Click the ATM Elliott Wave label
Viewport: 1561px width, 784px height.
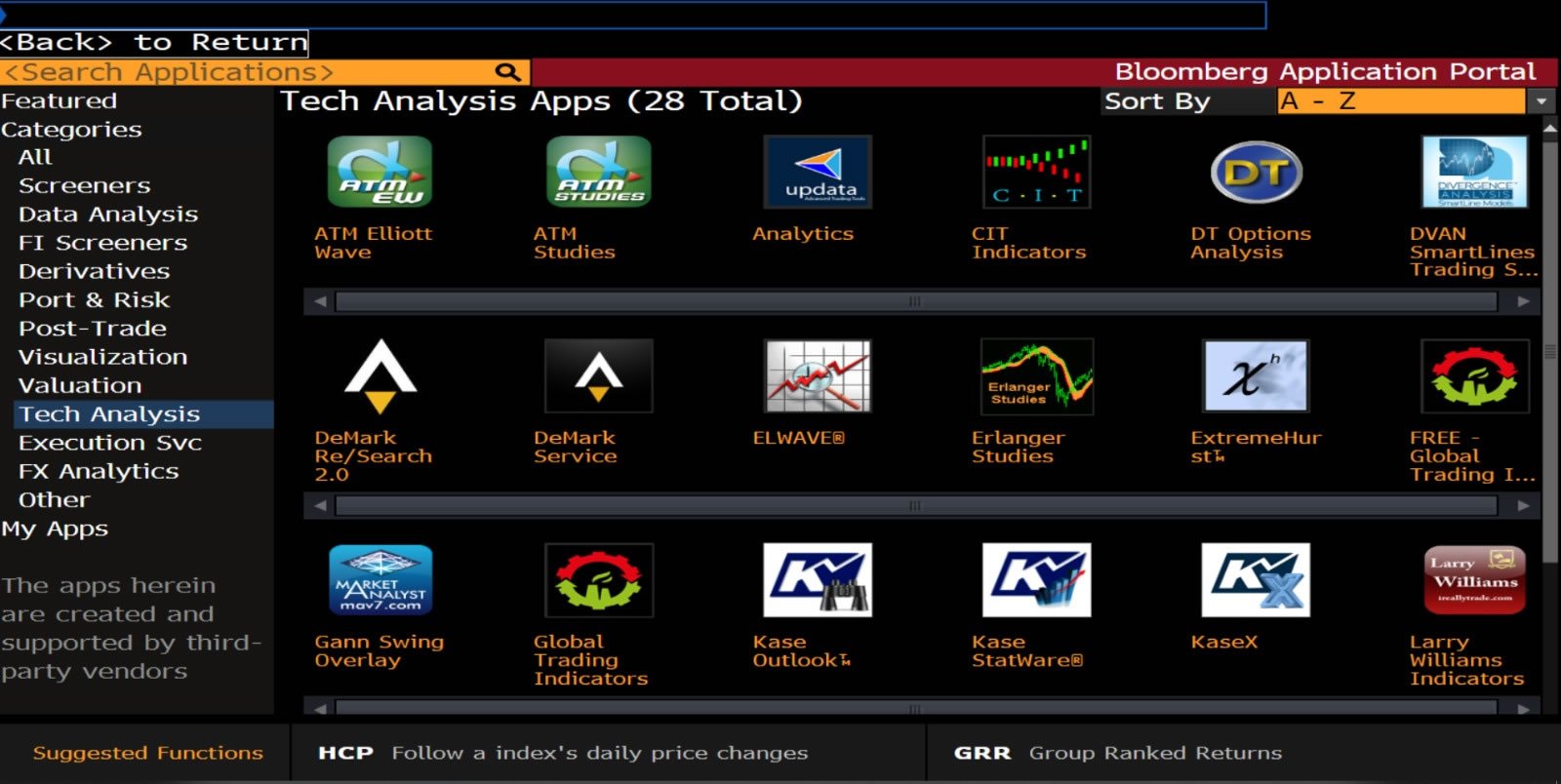[373, 243]
